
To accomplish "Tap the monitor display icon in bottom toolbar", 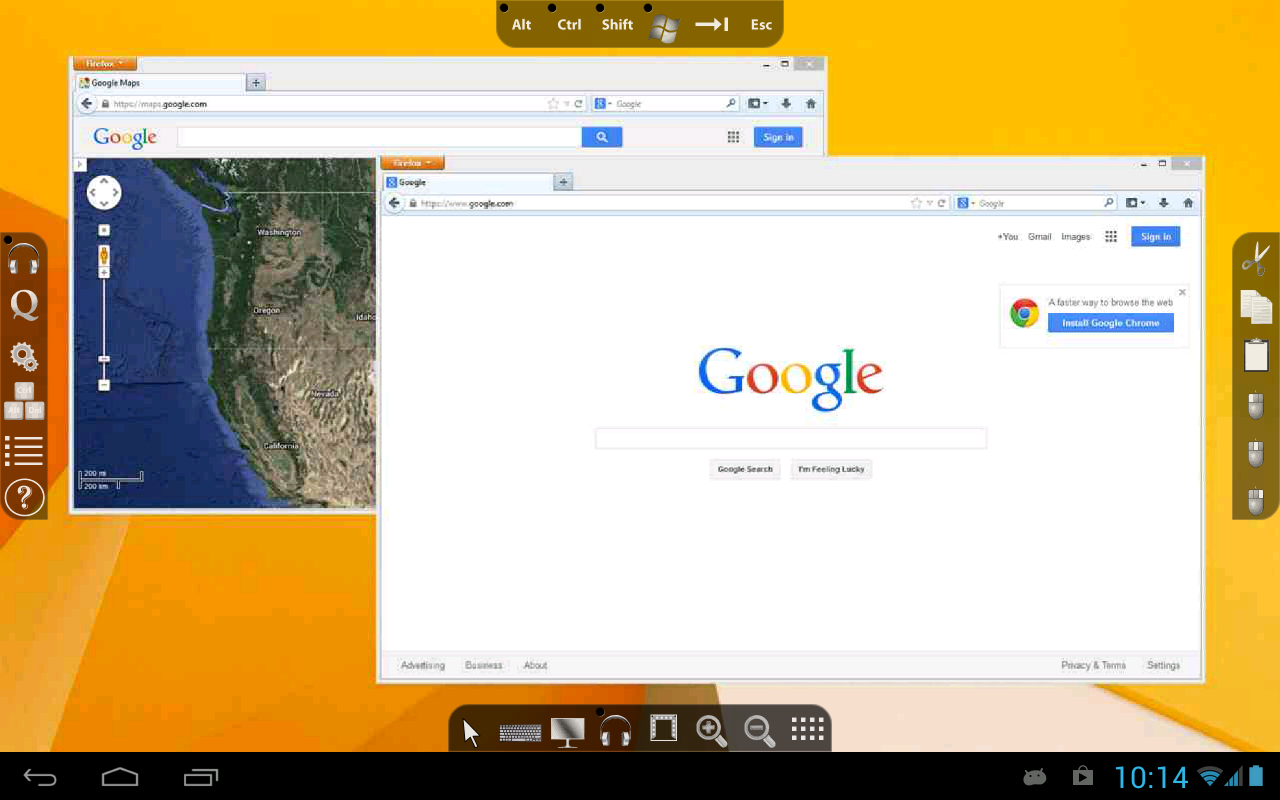I will [568, 732].
